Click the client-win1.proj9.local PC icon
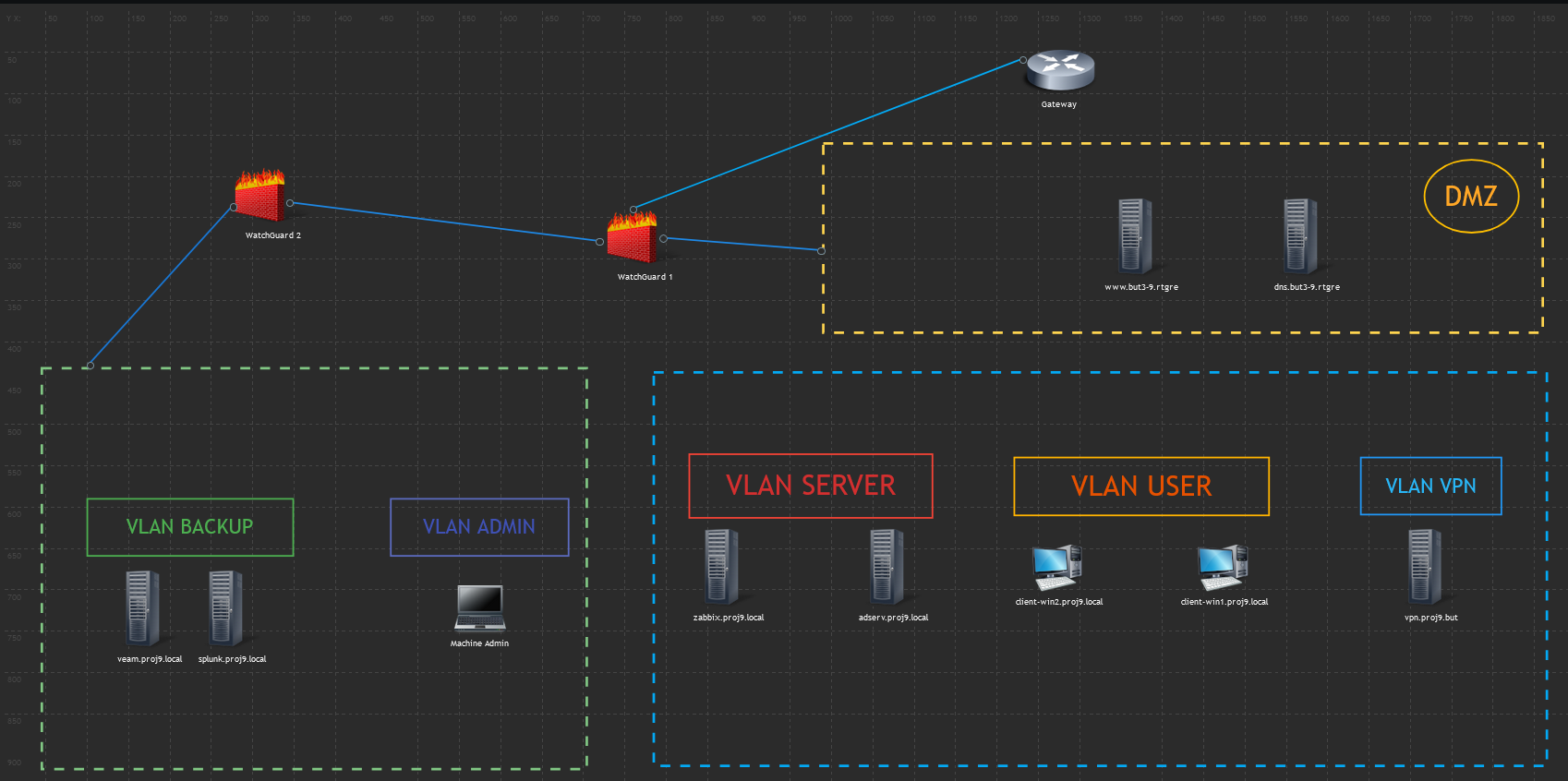Image resolution: width=1568 pixels, height=781 pixels. [x=1223, y=568]
